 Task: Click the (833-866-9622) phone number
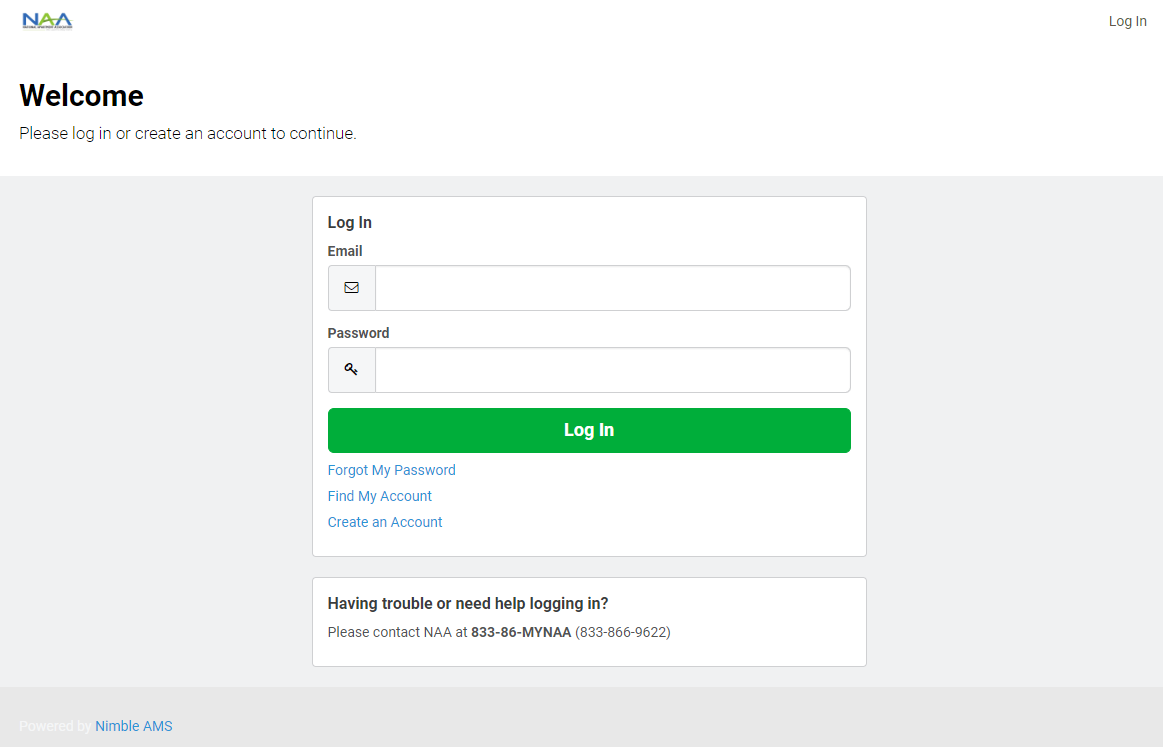tap(623, 632)
